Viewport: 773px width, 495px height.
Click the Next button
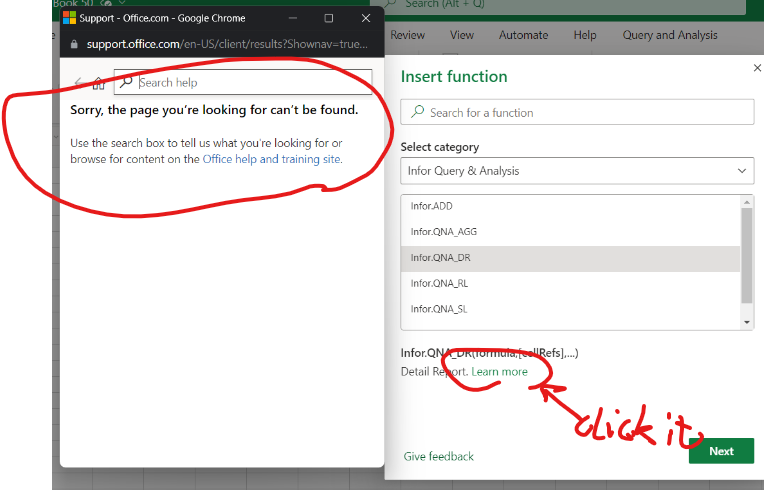tap(721, 451)
